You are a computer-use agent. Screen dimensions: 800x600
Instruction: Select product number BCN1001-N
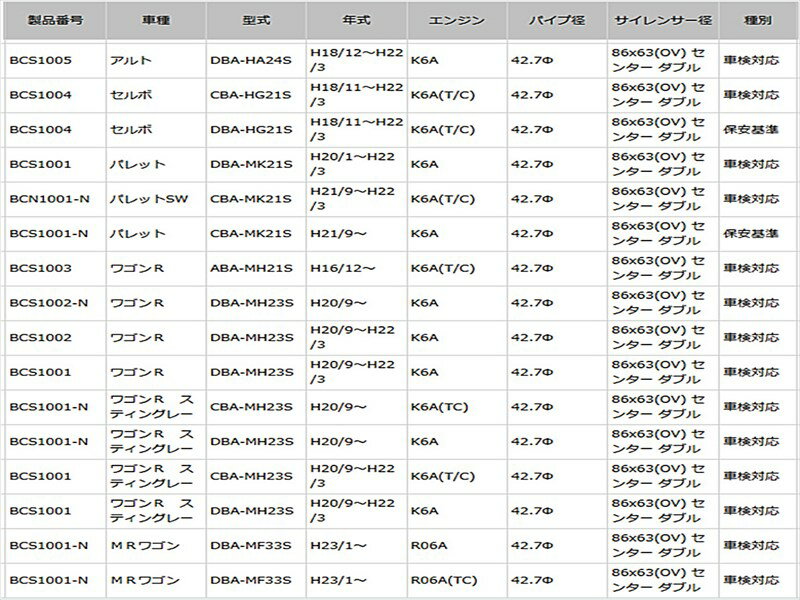coord(49,199)
